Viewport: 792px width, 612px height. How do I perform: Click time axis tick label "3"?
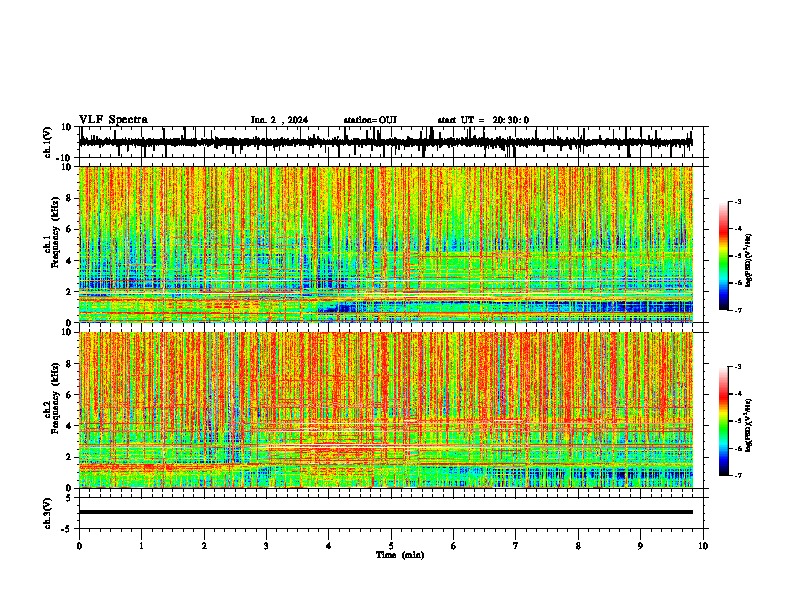[266, 546]
